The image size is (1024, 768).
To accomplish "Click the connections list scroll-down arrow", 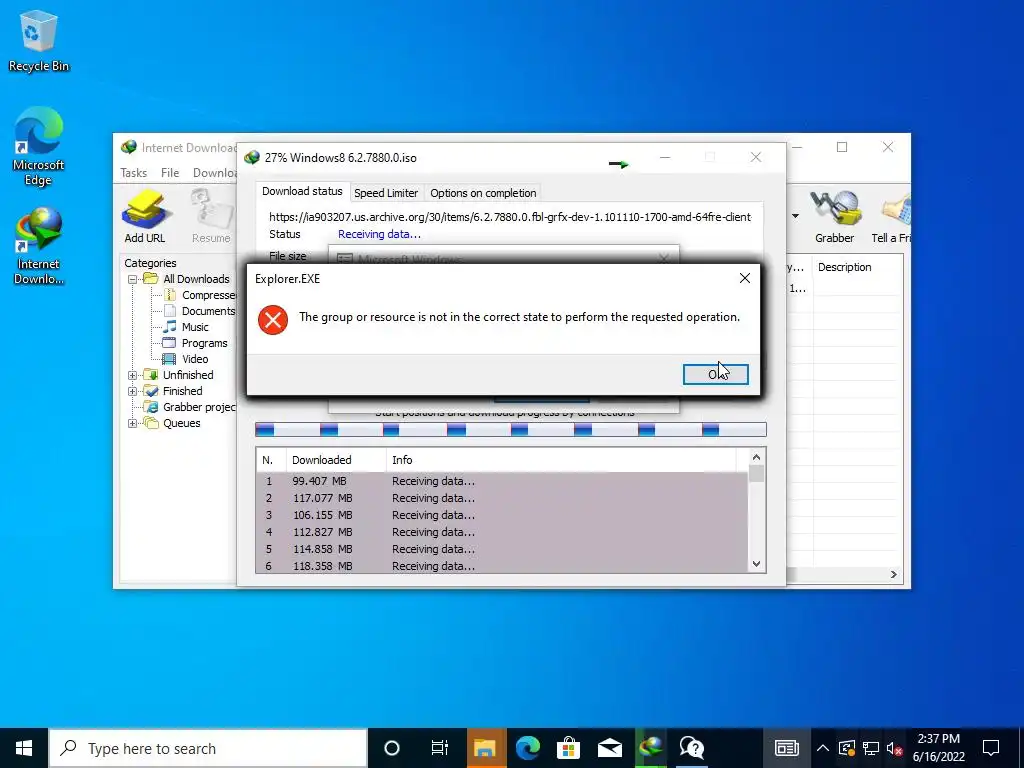I will (756, 564).
